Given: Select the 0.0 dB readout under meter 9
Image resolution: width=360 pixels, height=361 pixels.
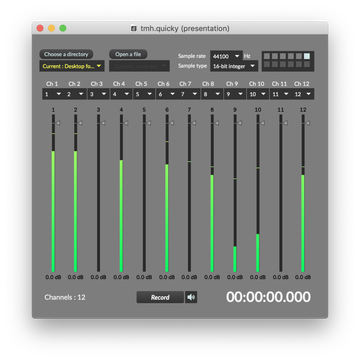Looking at the screenshot, I should pos(235,277).
